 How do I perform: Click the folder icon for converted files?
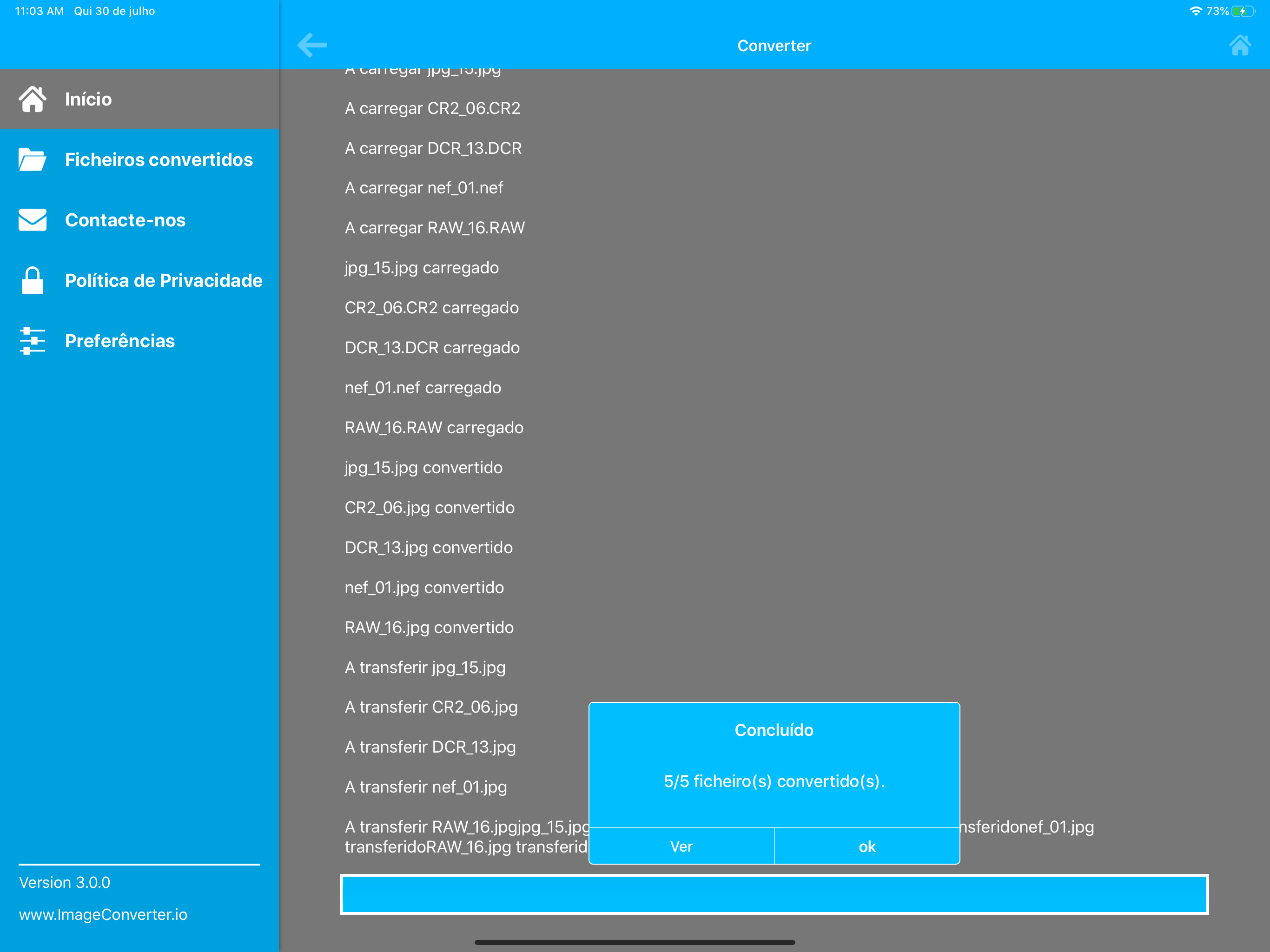pyautogui.click(x=33, y=159)
